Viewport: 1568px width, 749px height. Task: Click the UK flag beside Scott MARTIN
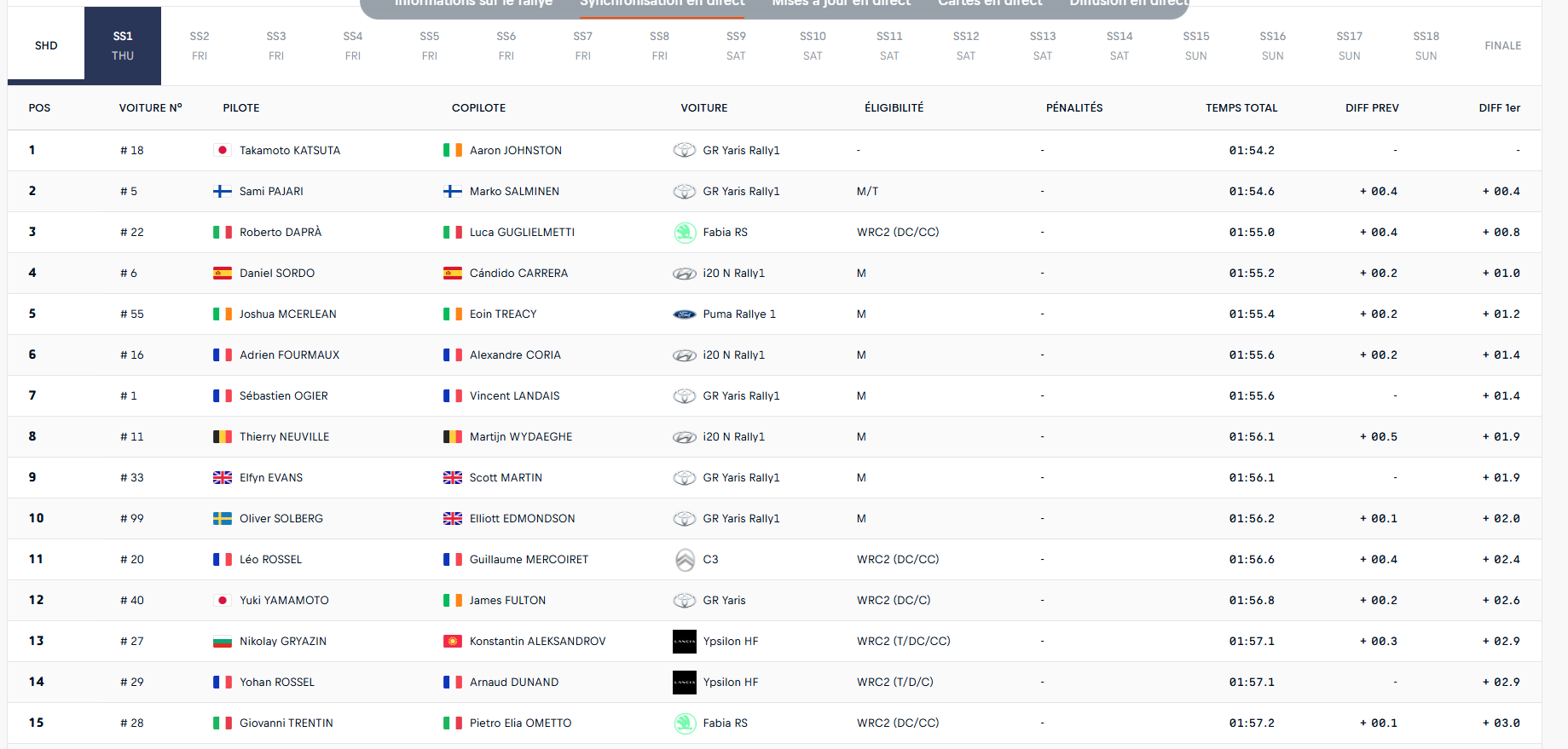[x=453, y=477]
